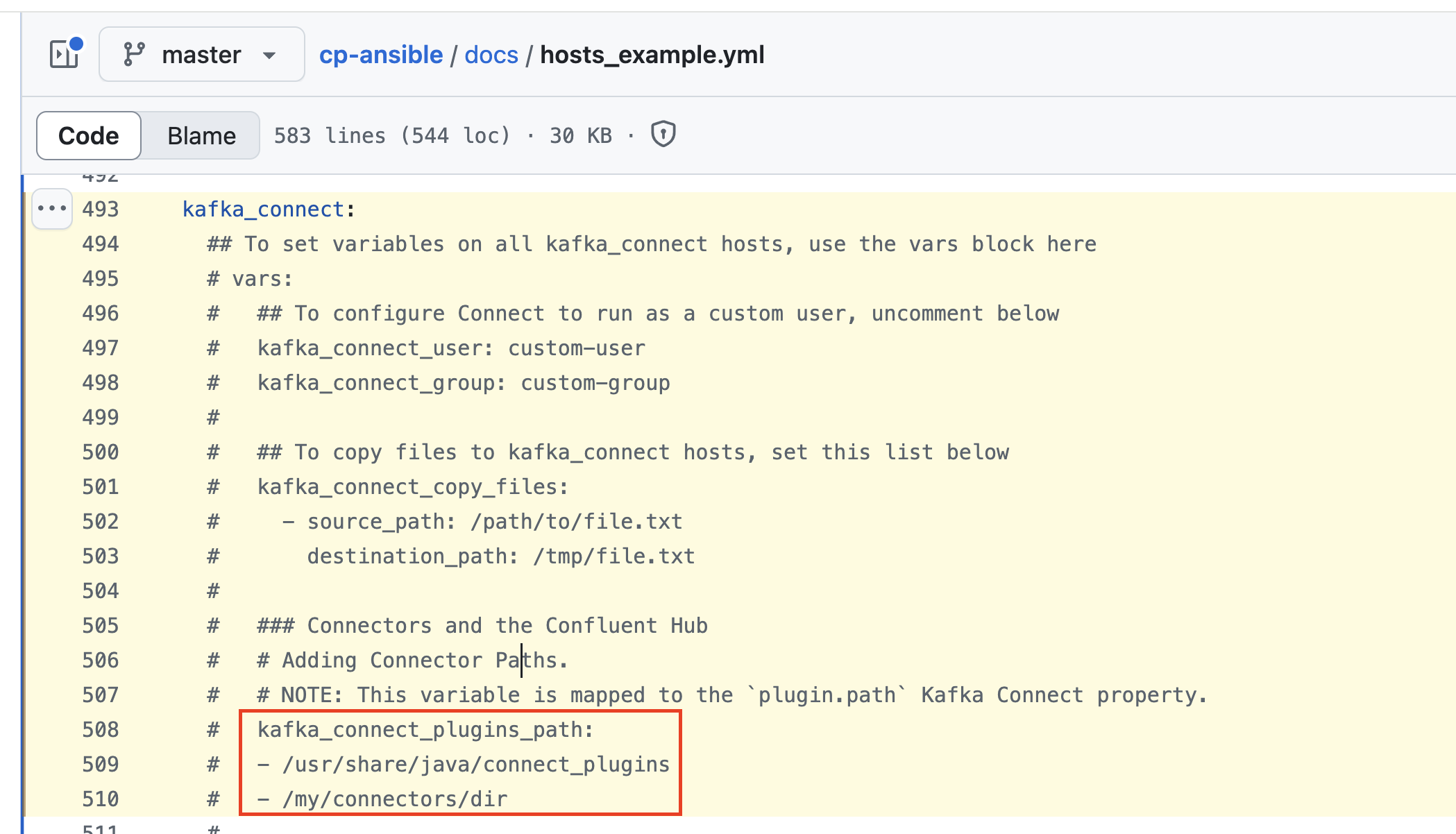Switch to the Code tab

tap(88, 135)
